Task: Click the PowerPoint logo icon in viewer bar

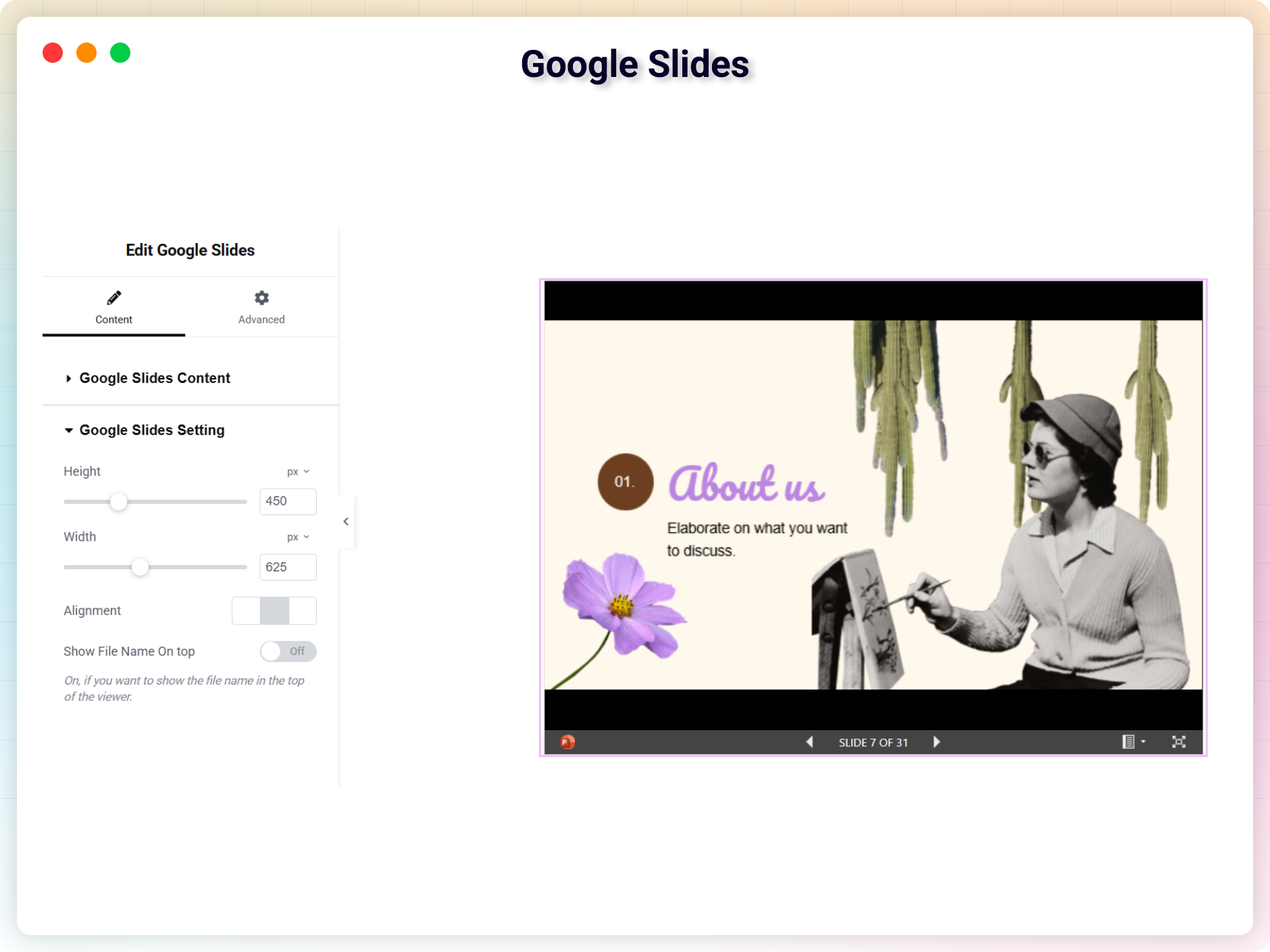Action: pyautogui.click(x=567, y=742)
